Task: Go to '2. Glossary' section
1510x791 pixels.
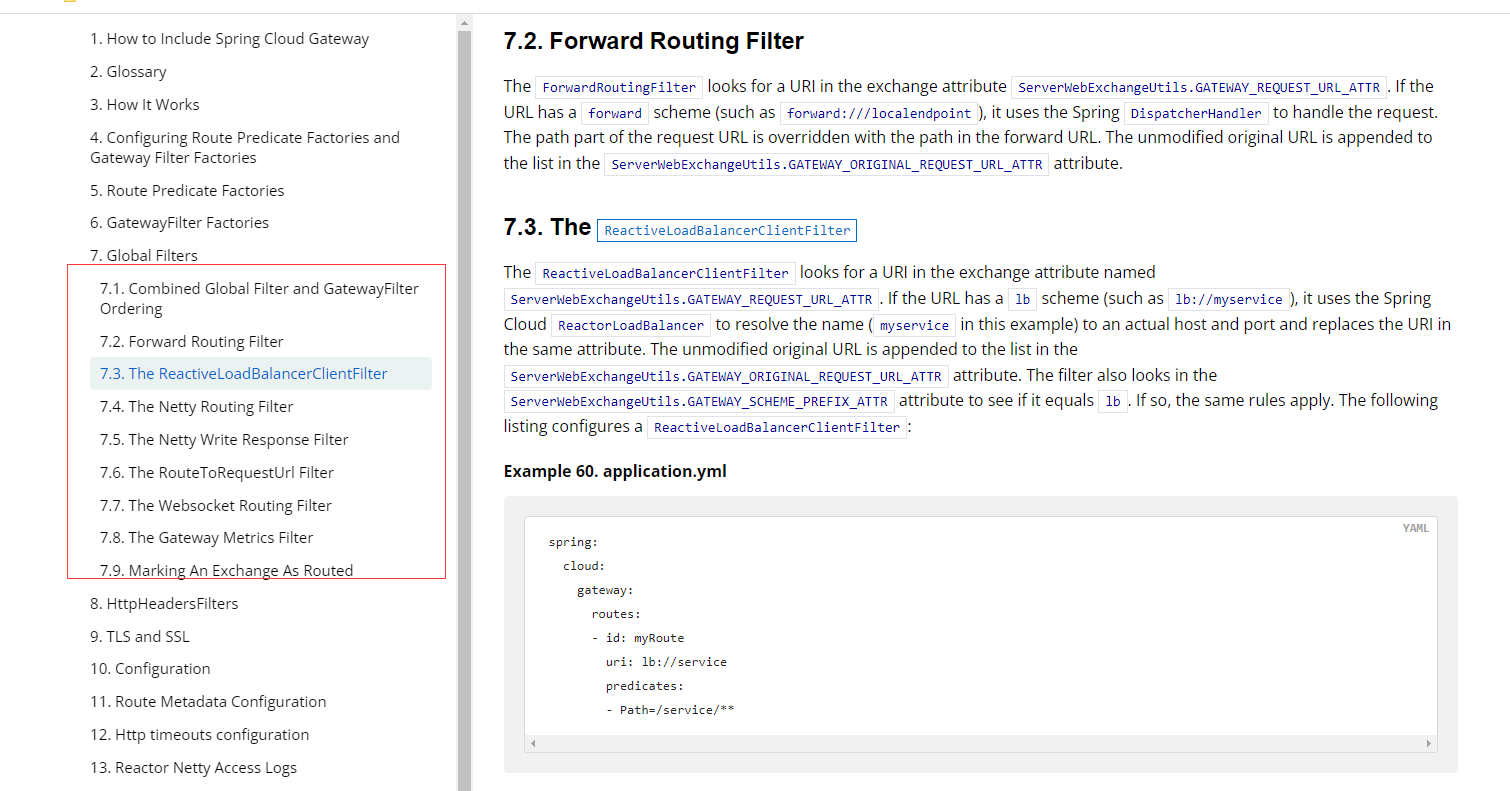Action: [128, 72]
